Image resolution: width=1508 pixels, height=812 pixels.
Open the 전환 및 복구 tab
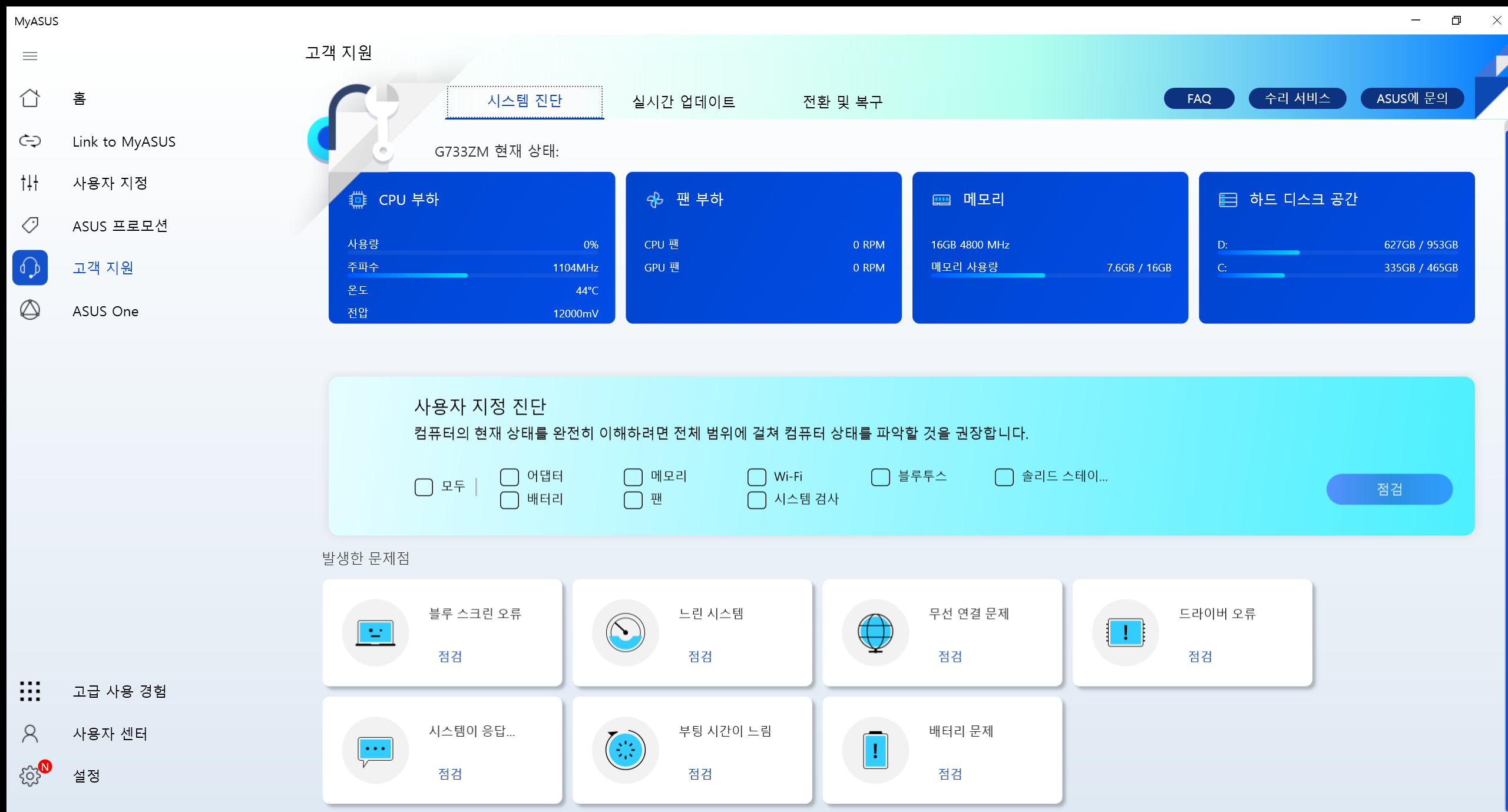[x=842, y=102]
